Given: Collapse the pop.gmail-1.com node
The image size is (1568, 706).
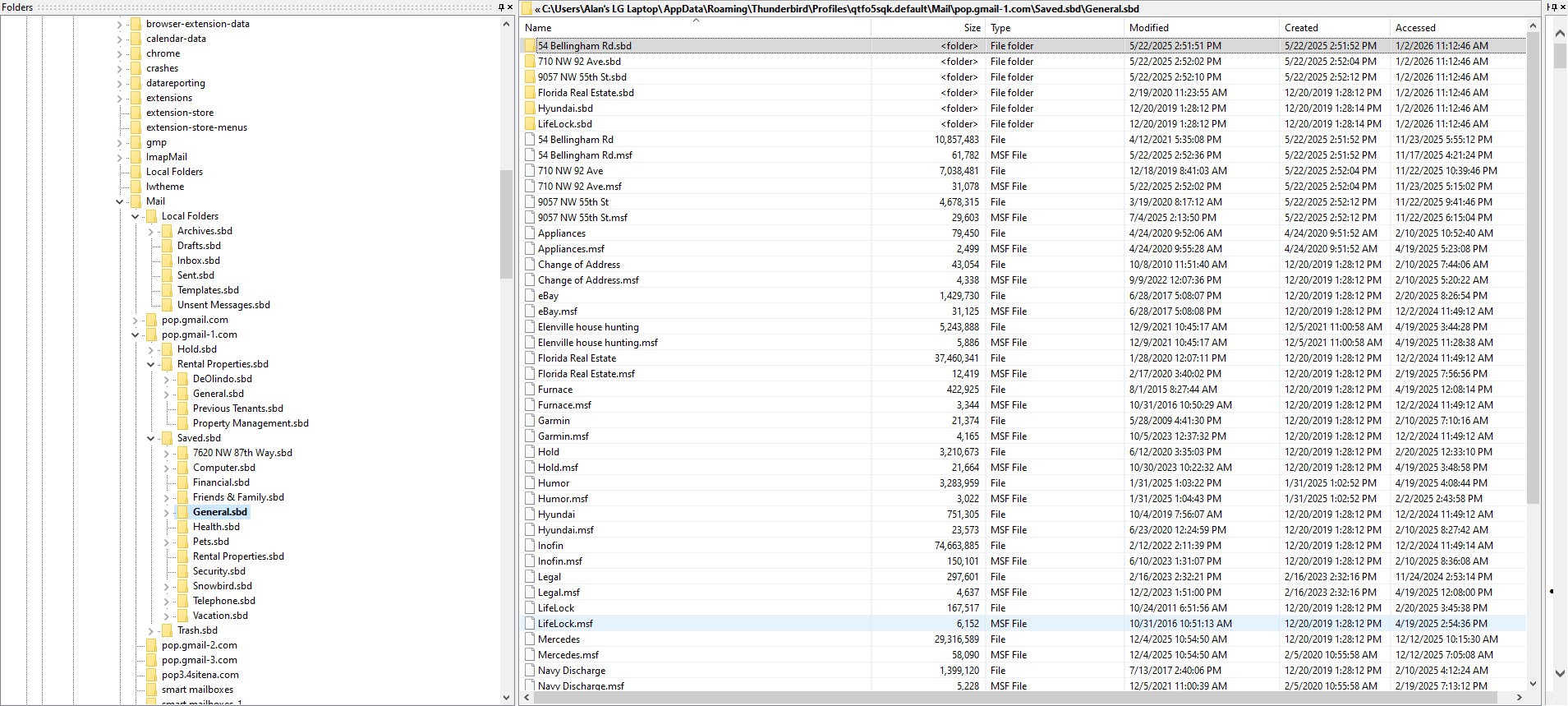Looking at the screenshot, I should point(135,335).
